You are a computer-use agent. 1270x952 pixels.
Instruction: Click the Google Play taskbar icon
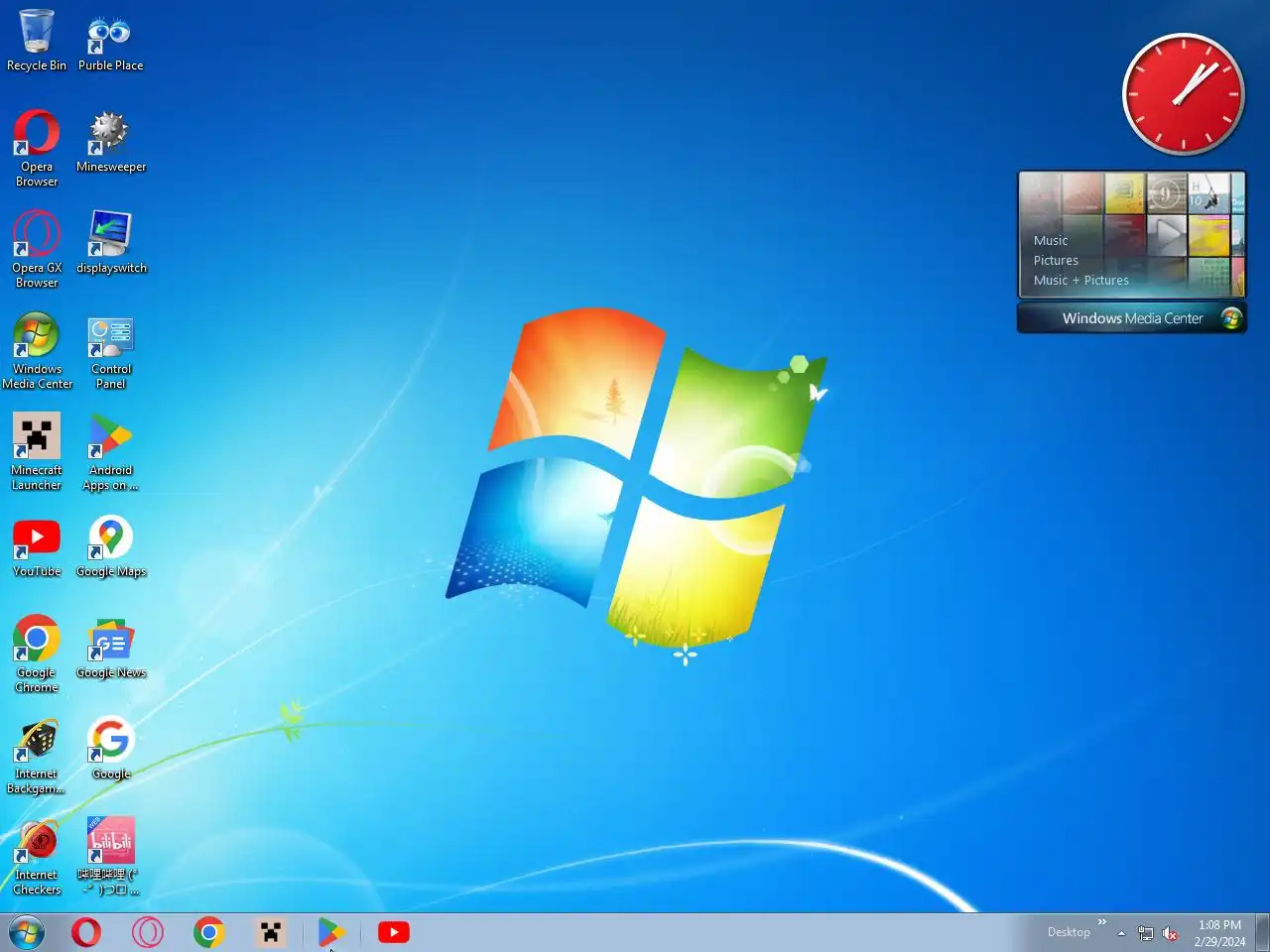click(331, 932)
